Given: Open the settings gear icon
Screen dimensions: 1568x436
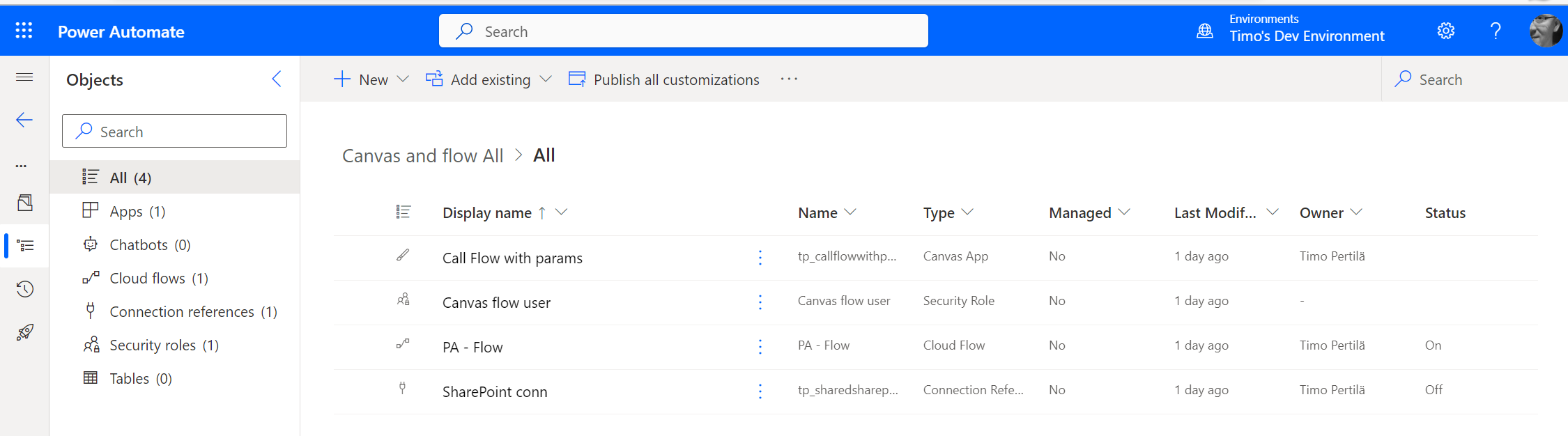Looking at the screenshot, I should 1445,31.
